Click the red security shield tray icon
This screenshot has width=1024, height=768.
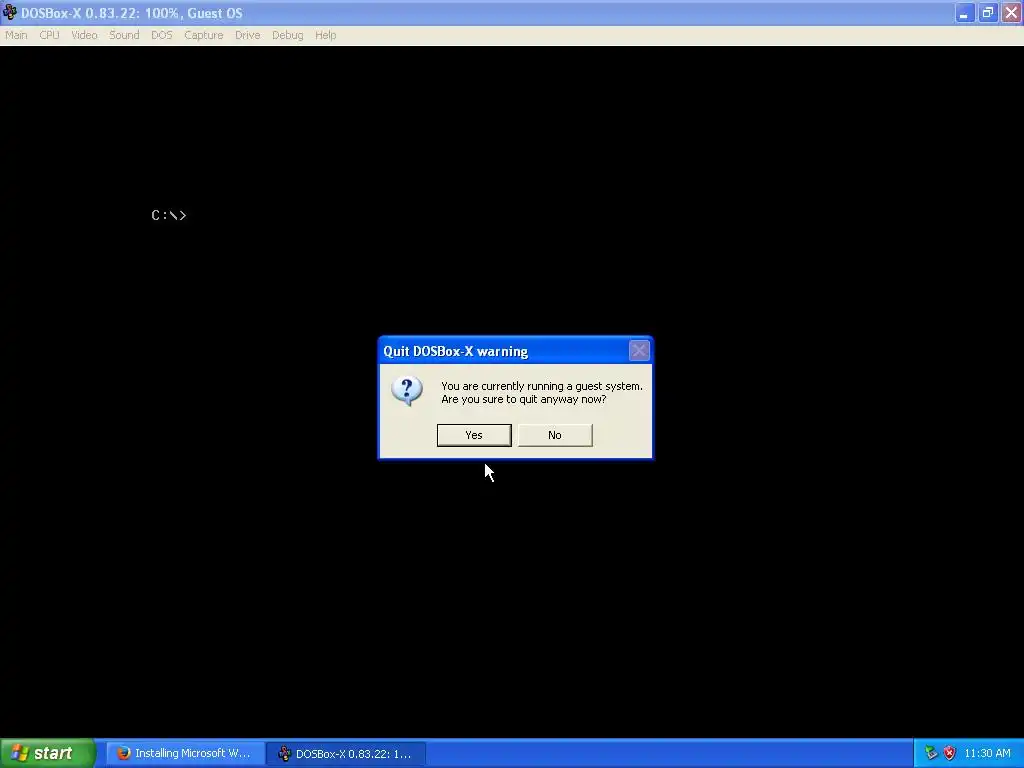click(950, 753)
